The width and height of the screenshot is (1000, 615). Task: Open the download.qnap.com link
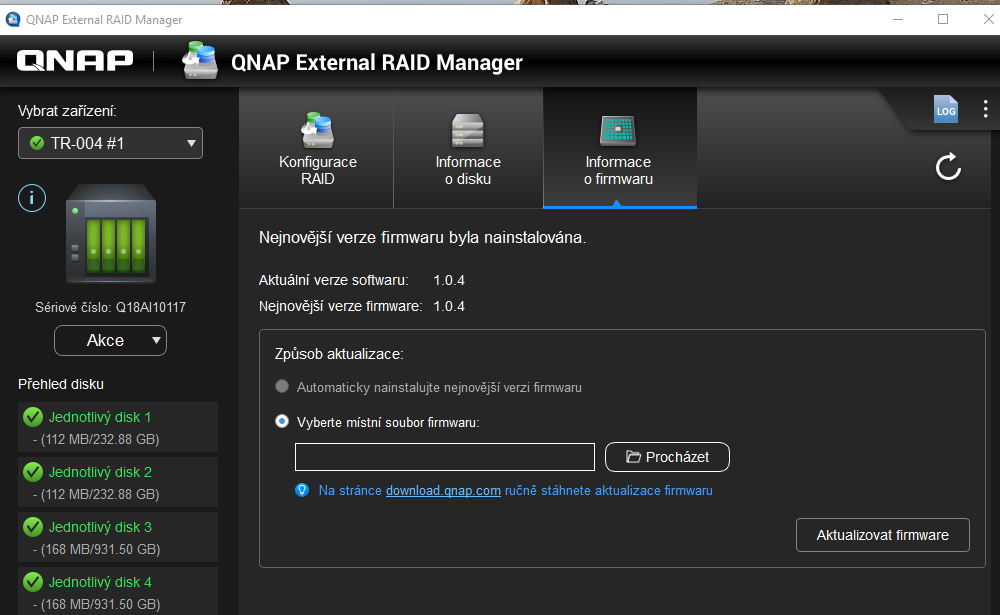[443, 490]
